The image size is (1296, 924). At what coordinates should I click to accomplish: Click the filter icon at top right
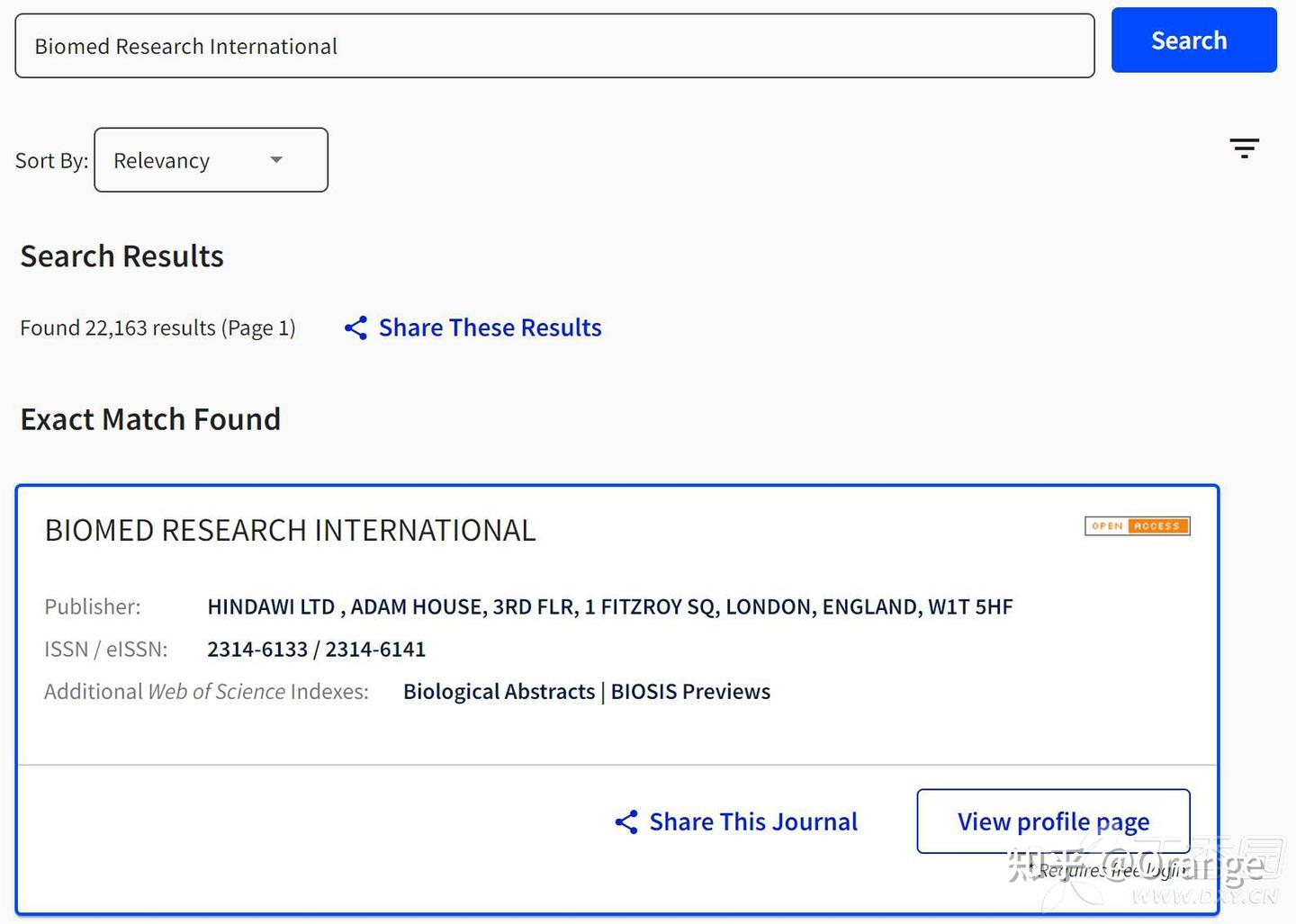[x=1244, y=148]
